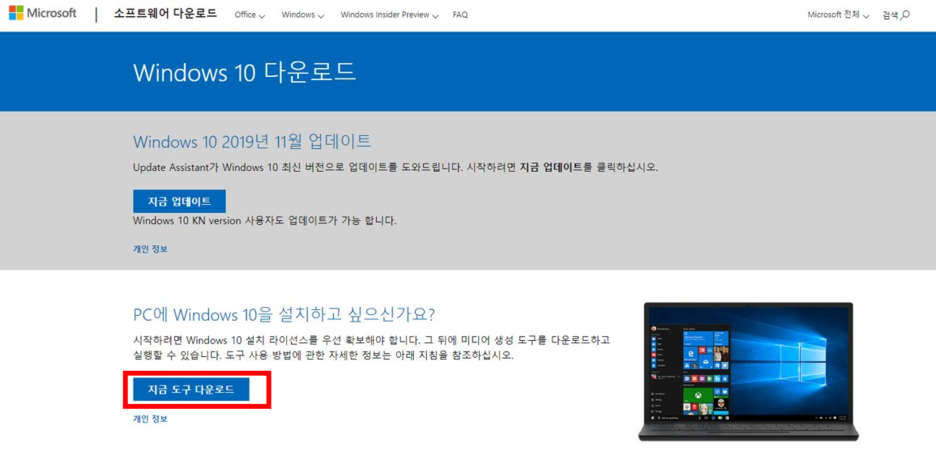Expand the Office menu

[250, 15]
